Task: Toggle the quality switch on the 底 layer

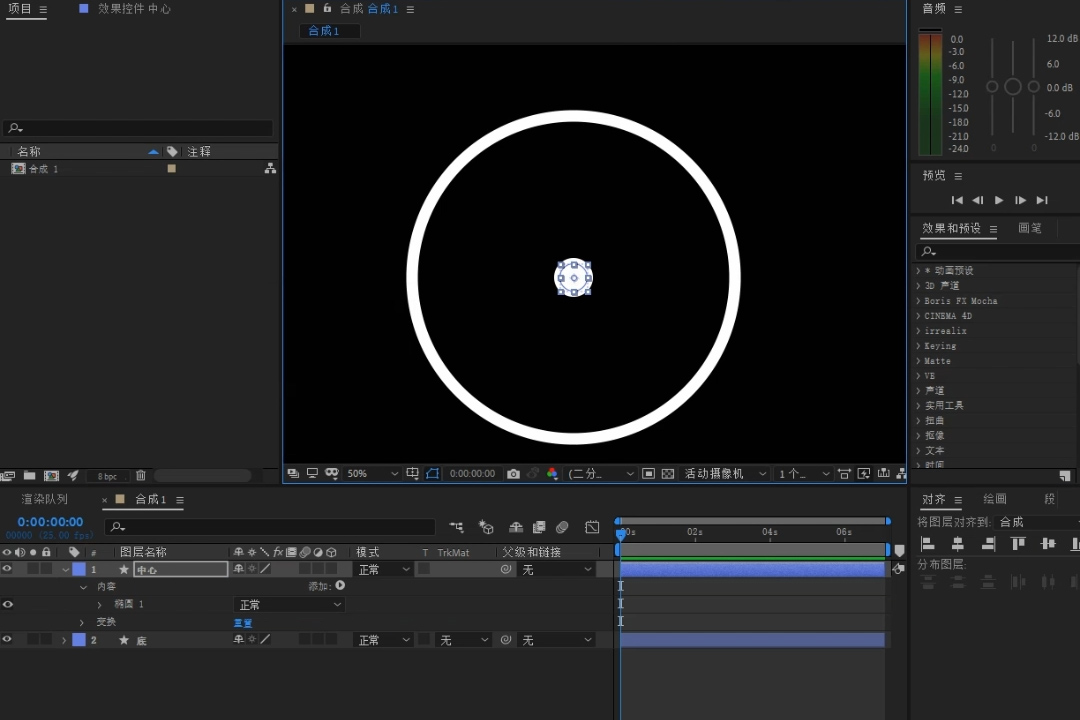Action: pyautogui.click(x=265, y=639)
